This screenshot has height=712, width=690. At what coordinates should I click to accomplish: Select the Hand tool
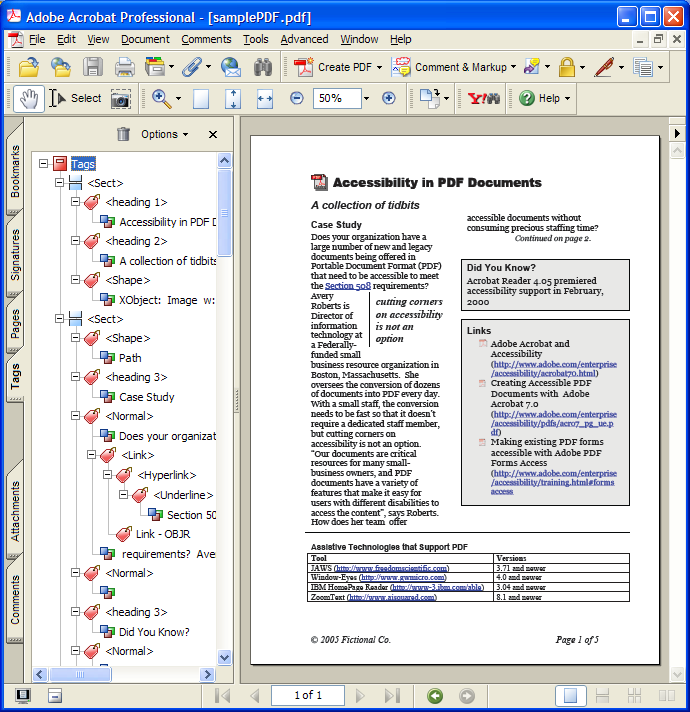29,99
